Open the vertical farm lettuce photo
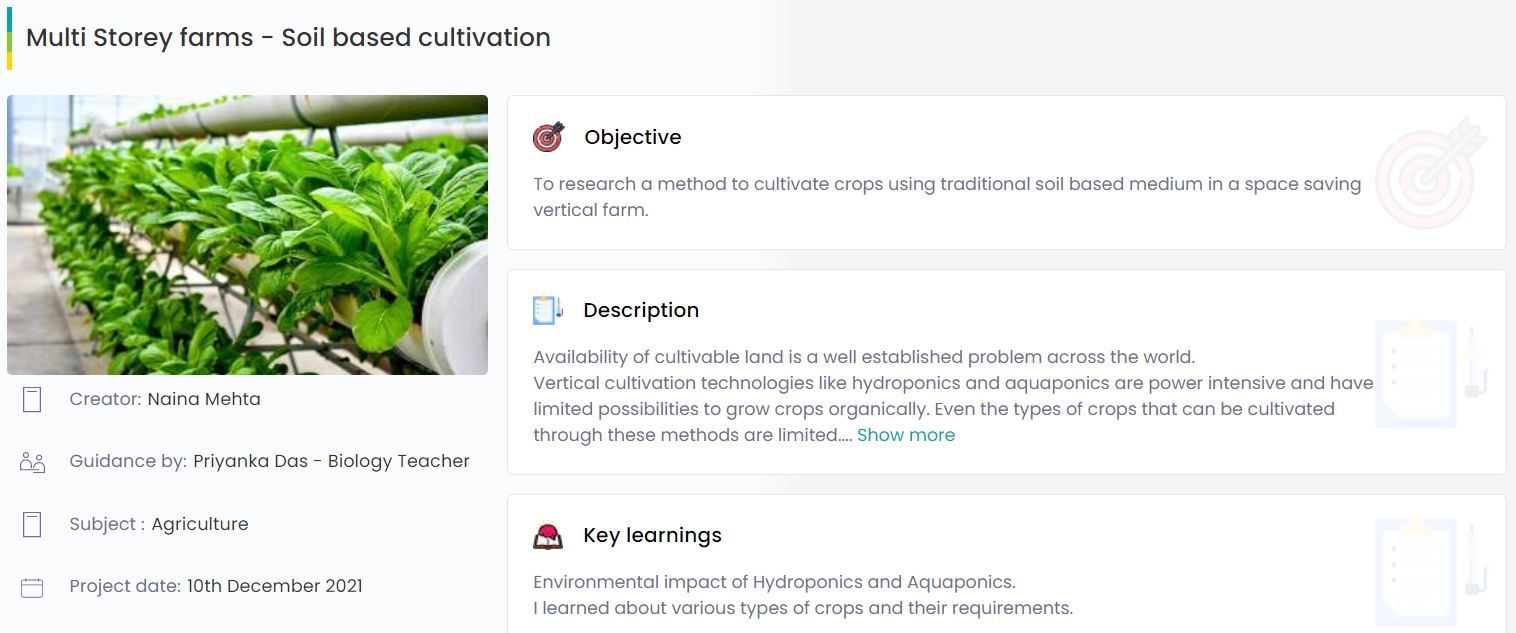Image resolution: width=1516 pixels, height=633 pixels. point(247,235)
